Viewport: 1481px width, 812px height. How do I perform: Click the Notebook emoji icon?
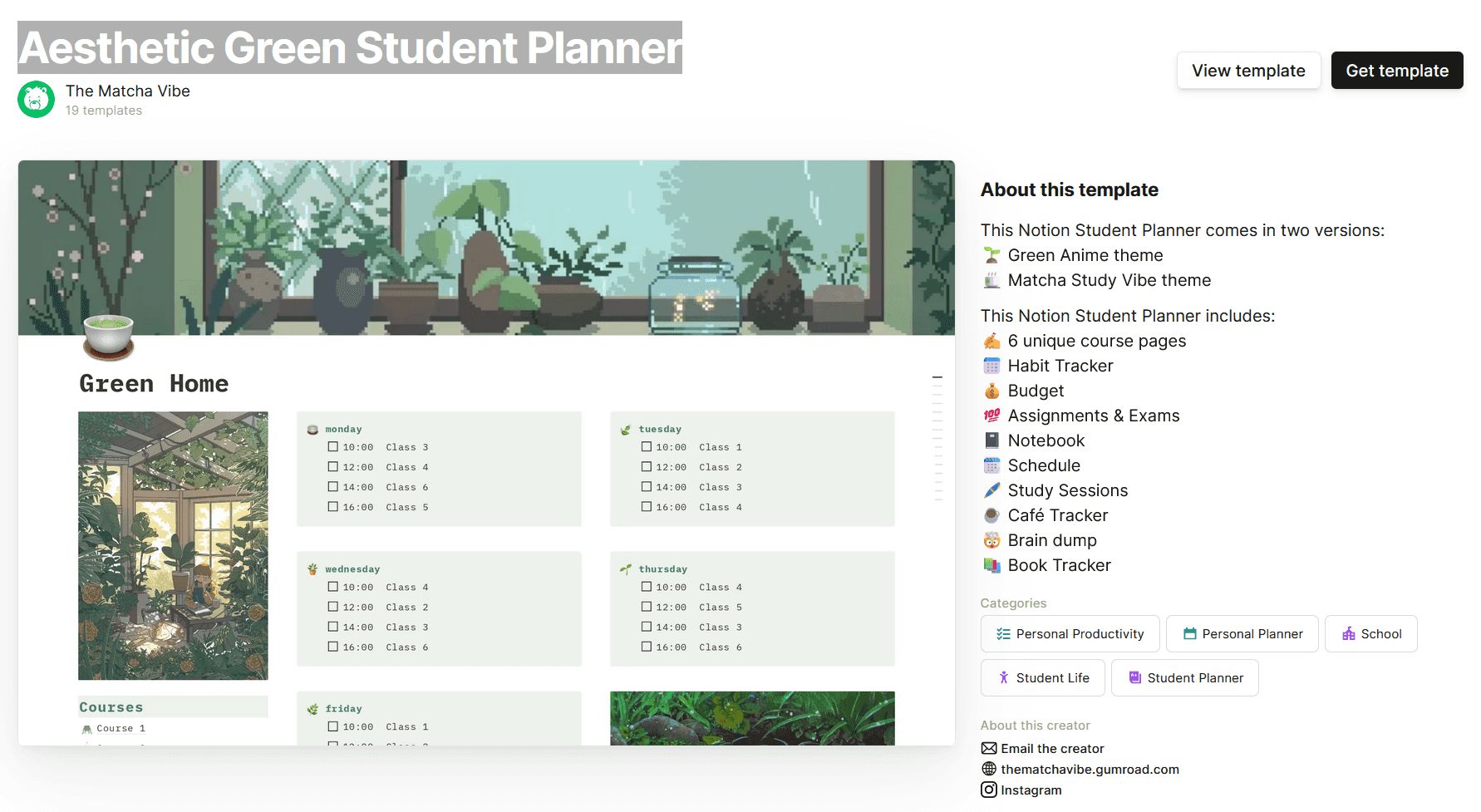[991, 440]
